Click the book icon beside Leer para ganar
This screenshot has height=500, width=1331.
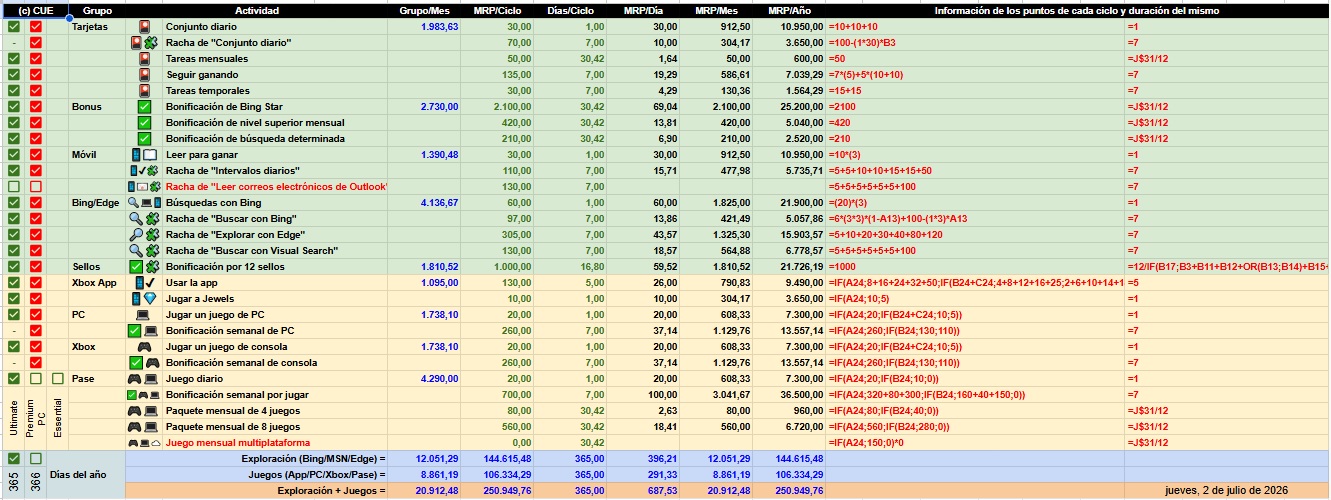[x=150, y=155]
